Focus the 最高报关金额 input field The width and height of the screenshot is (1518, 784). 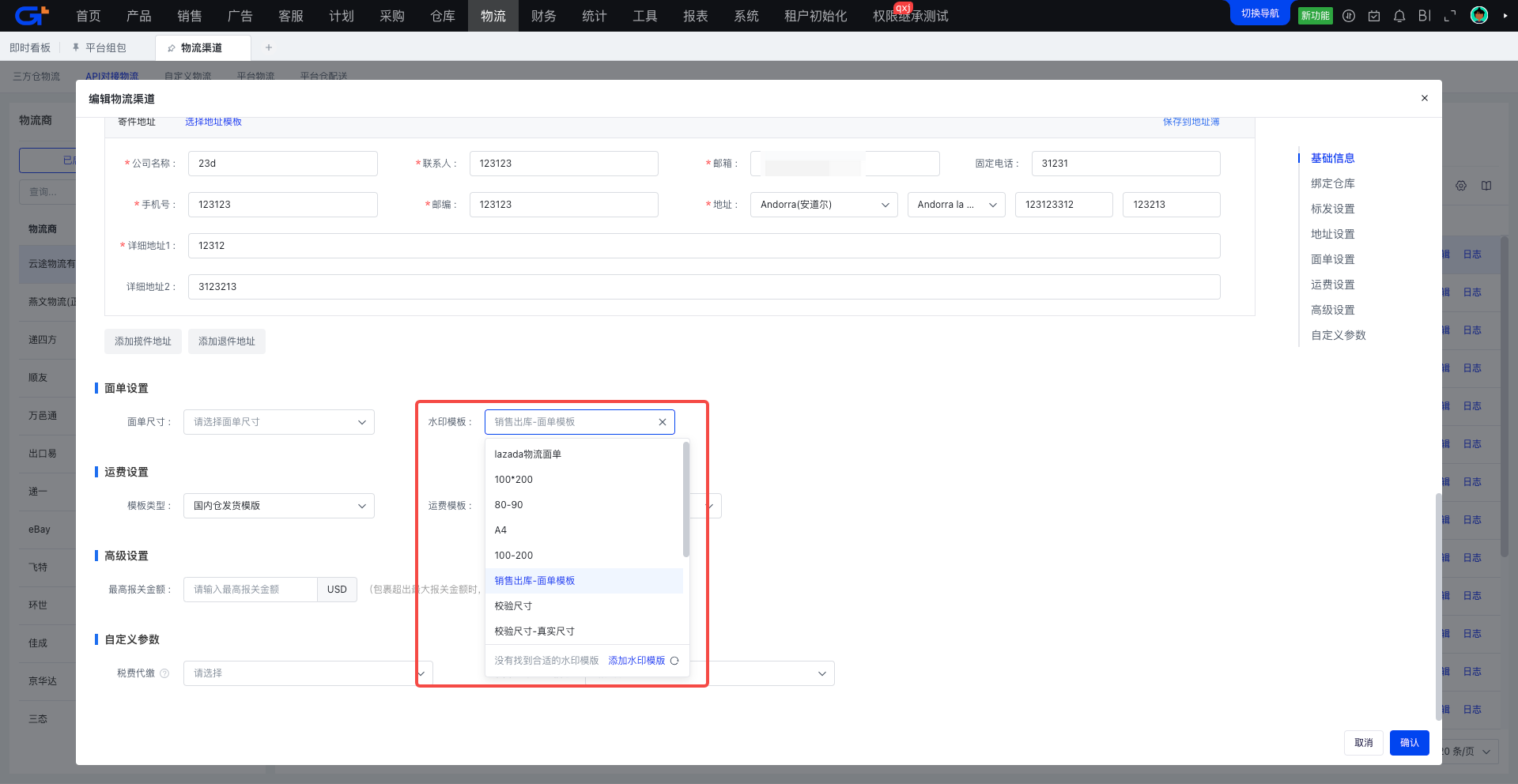pyautogui.click(x=251, y=590)
